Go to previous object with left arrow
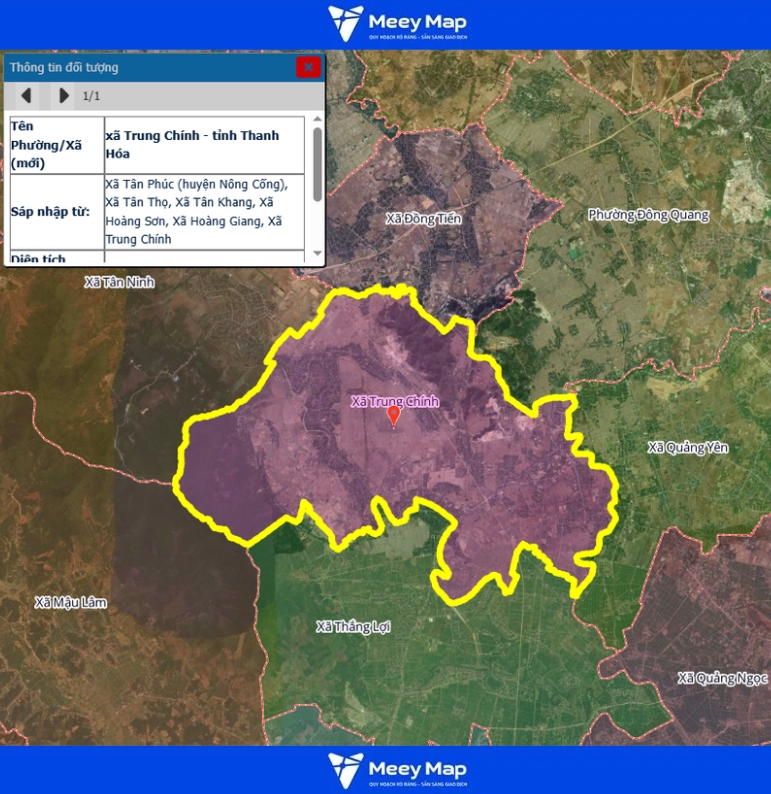This screenshot has width=771, height=794. point(27,96)
